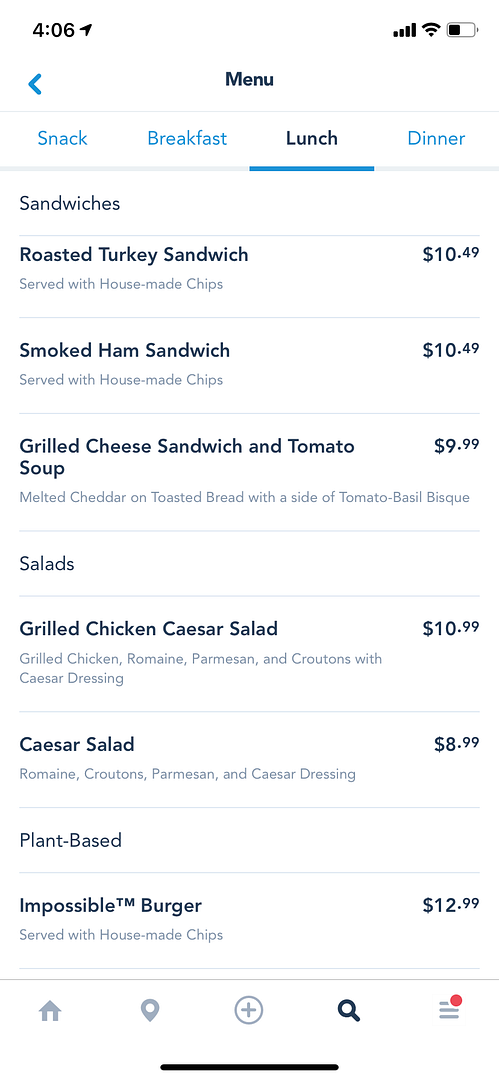Switch to the Snack tab
This screenshot has height=1080, width=499.
[x=63, y=138]
